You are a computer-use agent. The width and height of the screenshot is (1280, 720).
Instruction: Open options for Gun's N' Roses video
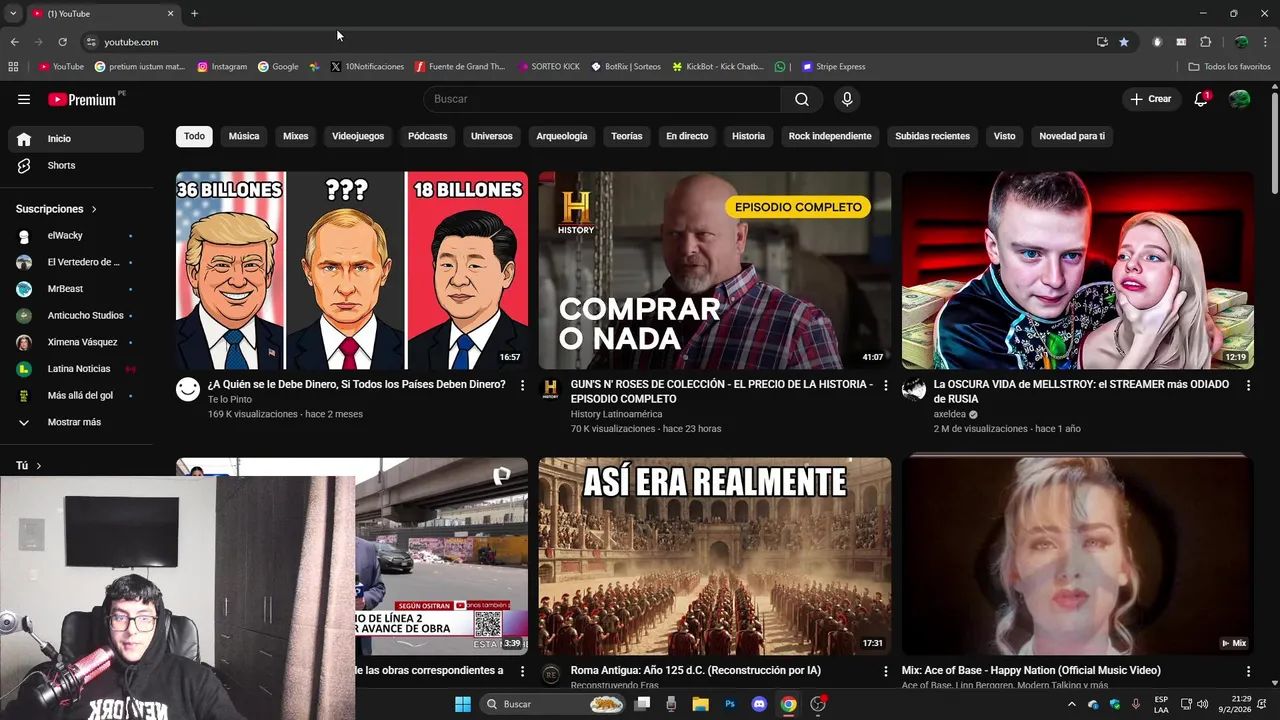coord(885,385)
